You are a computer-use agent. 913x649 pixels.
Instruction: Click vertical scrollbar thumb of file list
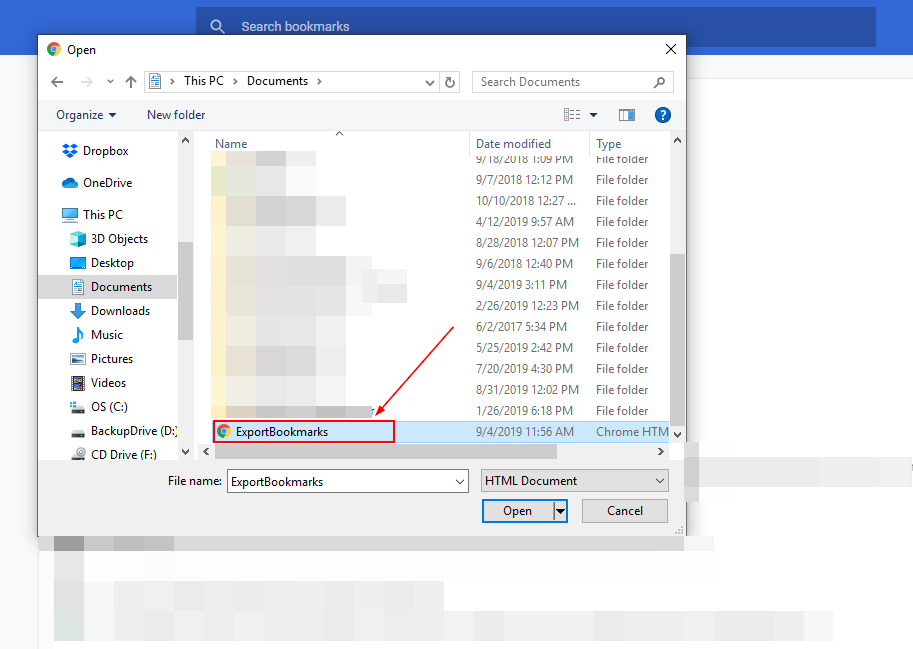[x=677, y=339]
